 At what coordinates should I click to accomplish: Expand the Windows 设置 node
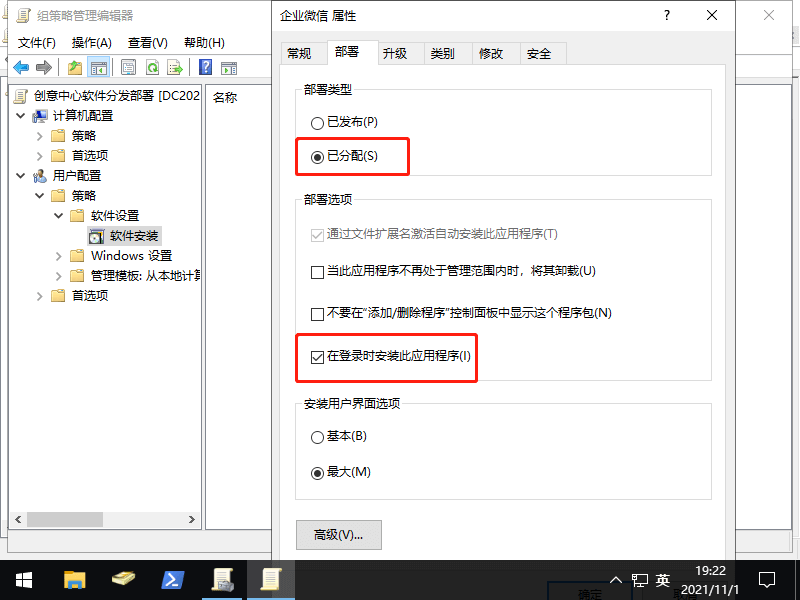click(x=59, y=256)
